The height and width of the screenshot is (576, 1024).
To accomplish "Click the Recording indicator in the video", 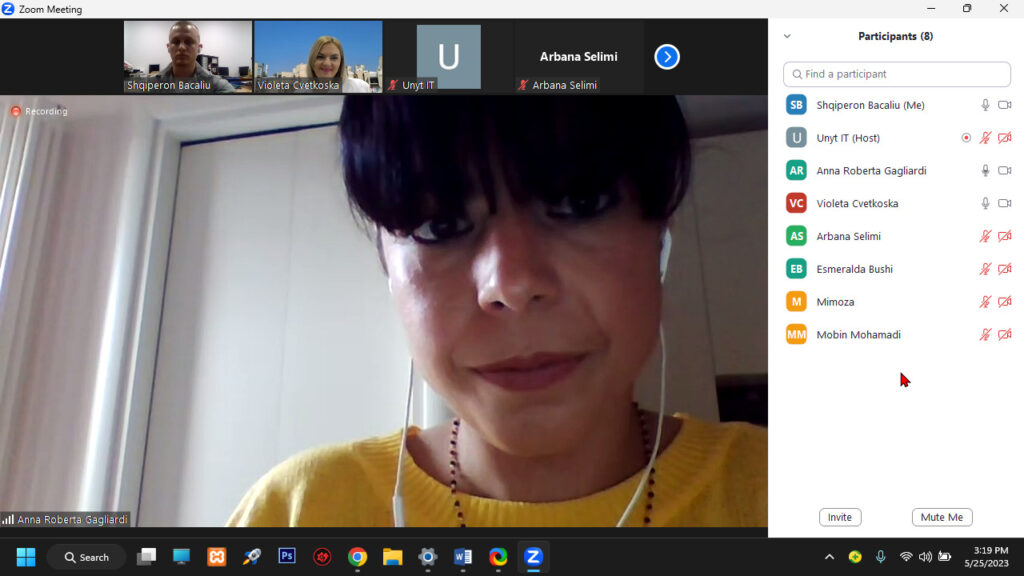I will pos(39,112).
